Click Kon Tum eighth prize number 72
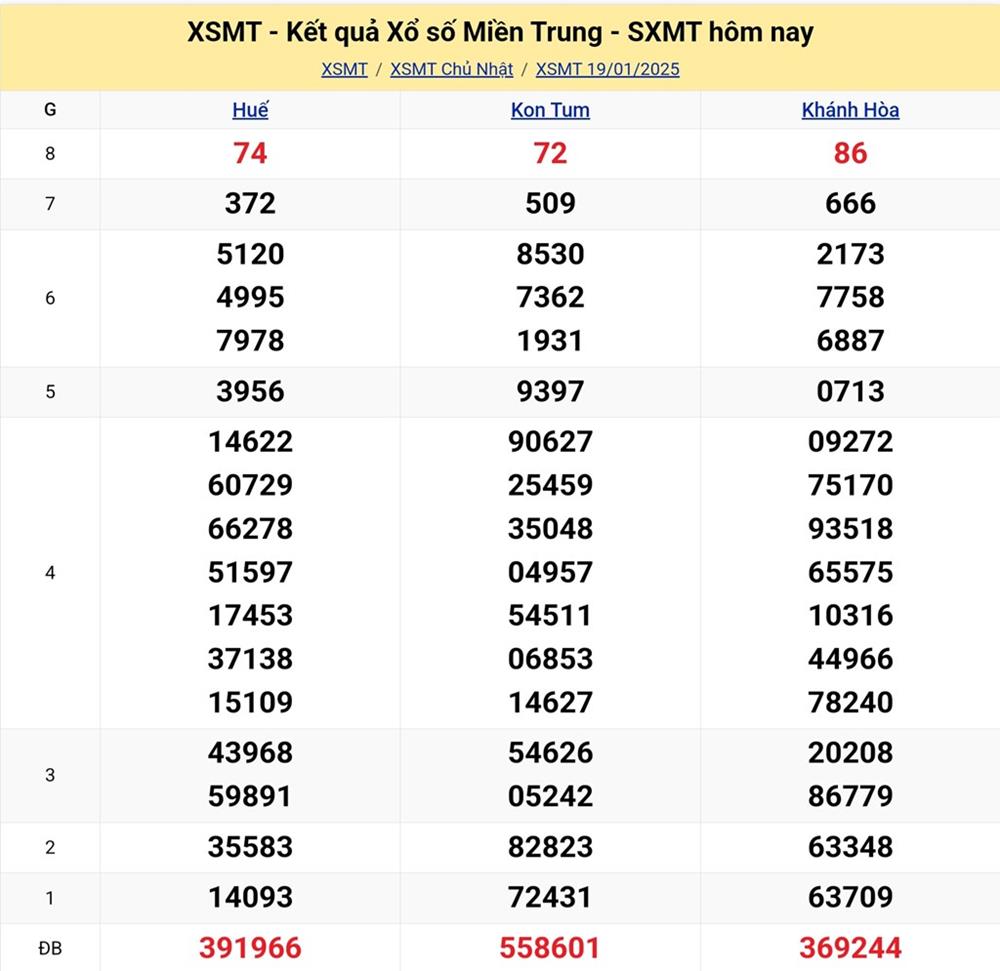Screen dimensions: 1000x971 coord(550,153)
